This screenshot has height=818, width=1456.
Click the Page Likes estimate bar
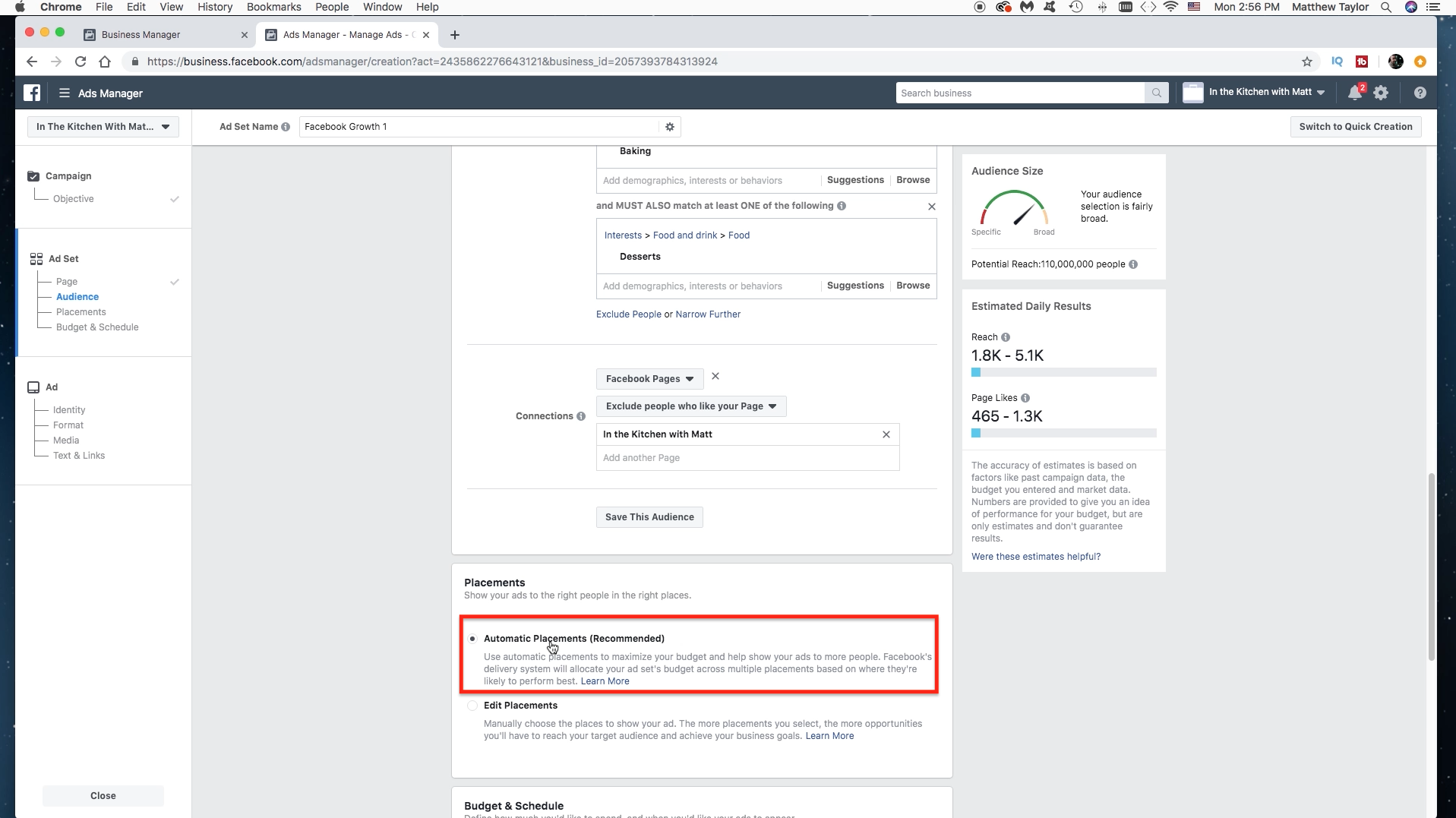pos(1063,433)
